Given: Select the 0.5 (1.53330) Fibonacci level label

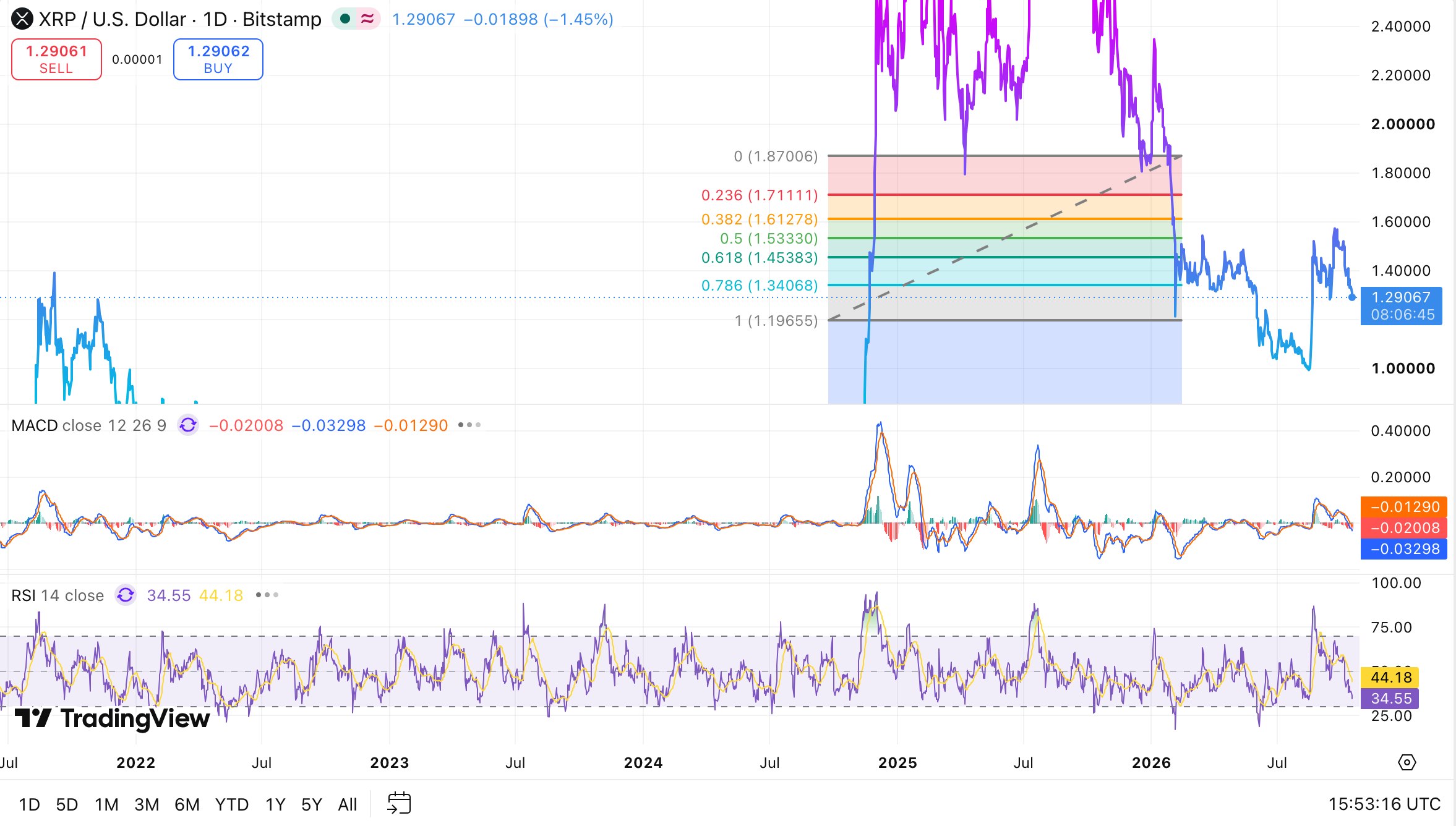Looking at the screenshot, I should [x=769, y=239].
